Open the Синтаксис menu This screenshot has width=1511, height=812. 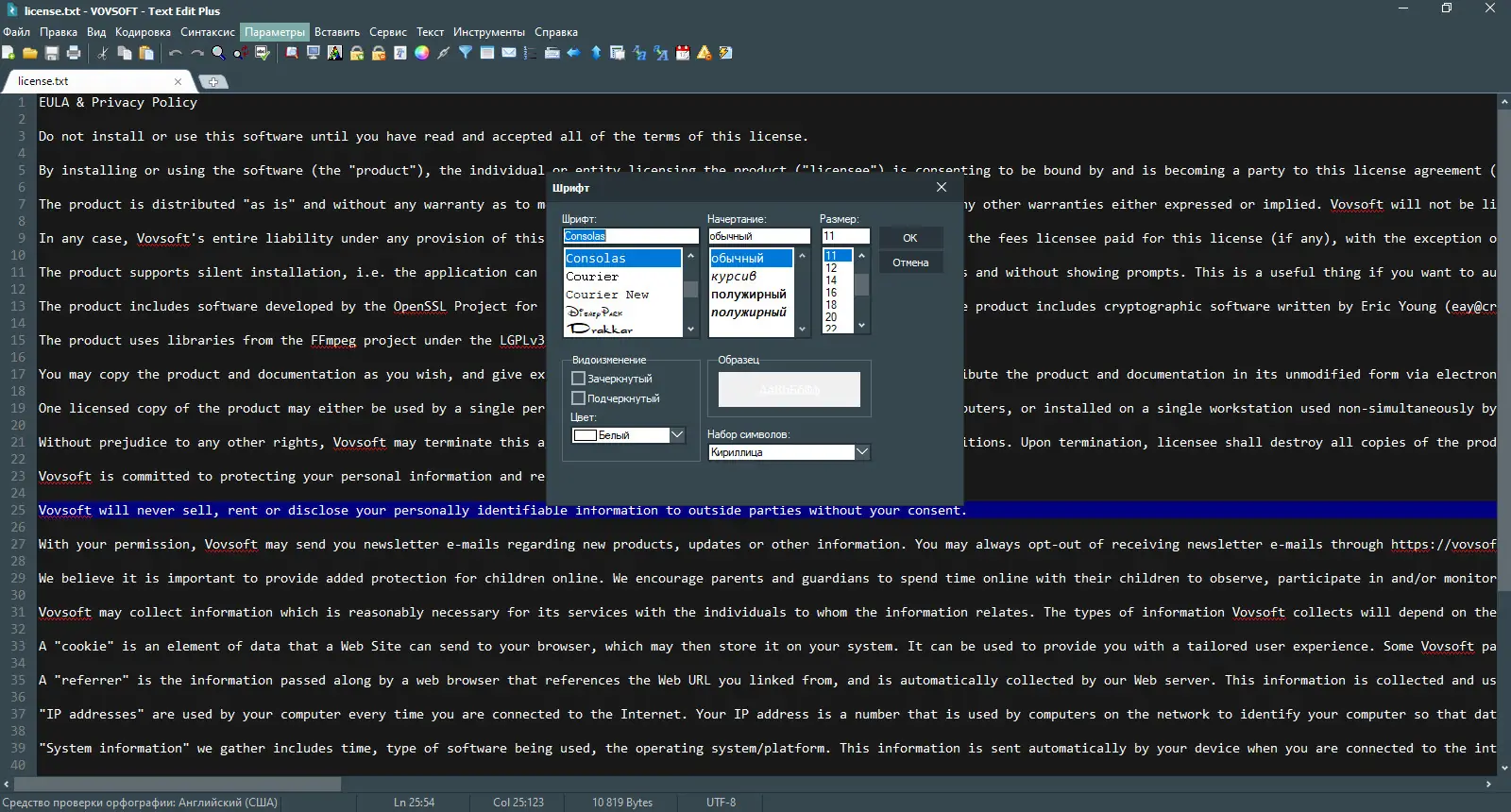[208, 32]
